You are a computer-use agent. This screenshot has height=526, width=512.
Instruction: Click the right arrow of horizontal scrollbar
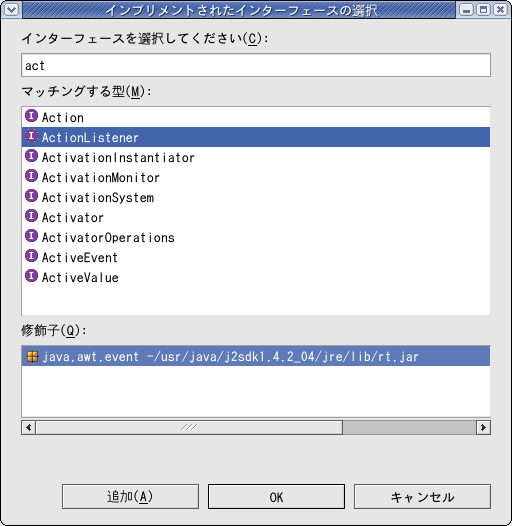(x=483, y=427)
